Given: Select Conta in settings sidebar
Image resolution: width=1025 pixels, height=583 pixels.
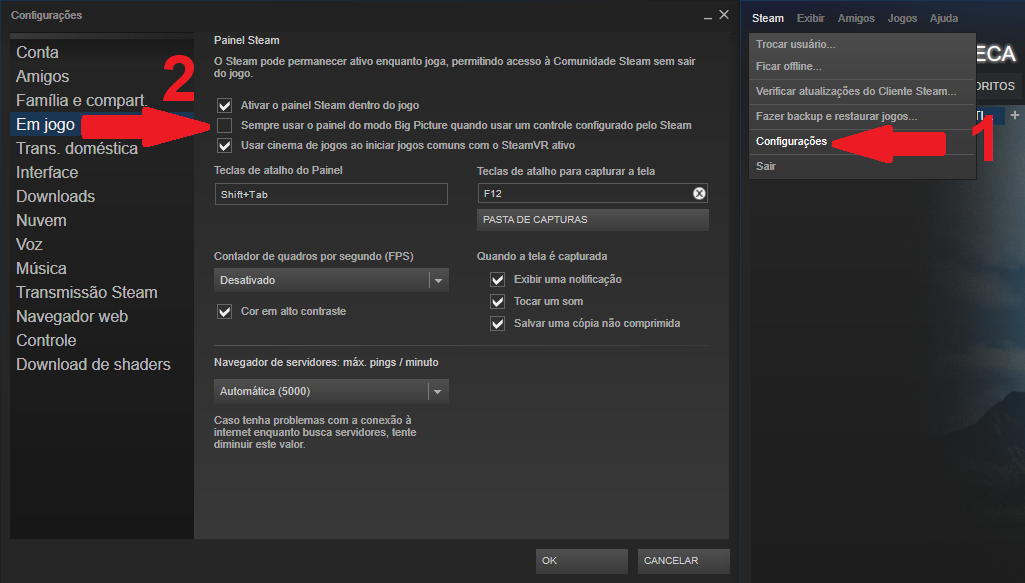Looking at the screenshot, I should click(102, 52).
